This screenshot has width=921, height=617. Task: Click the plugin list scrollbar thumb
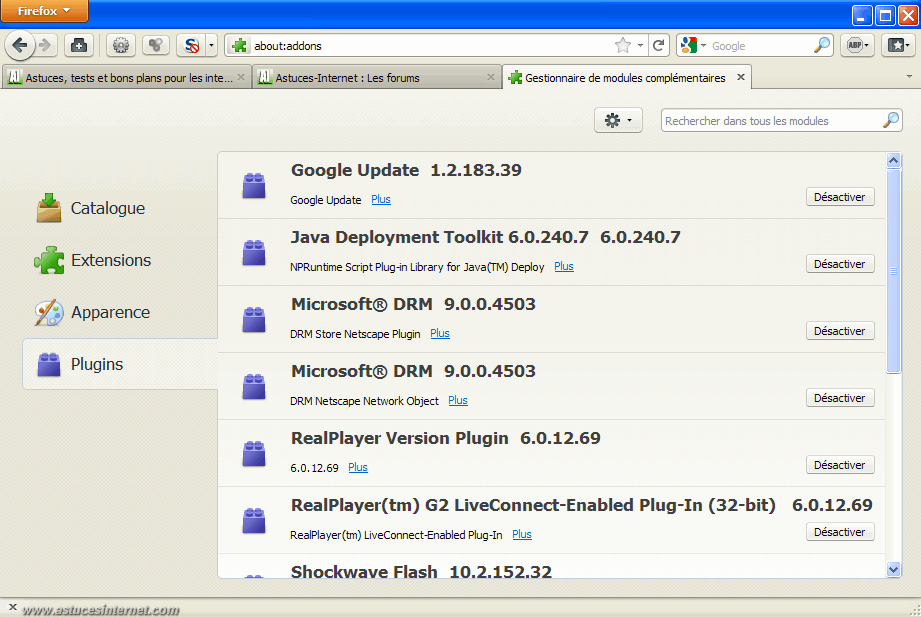(893, 271)
